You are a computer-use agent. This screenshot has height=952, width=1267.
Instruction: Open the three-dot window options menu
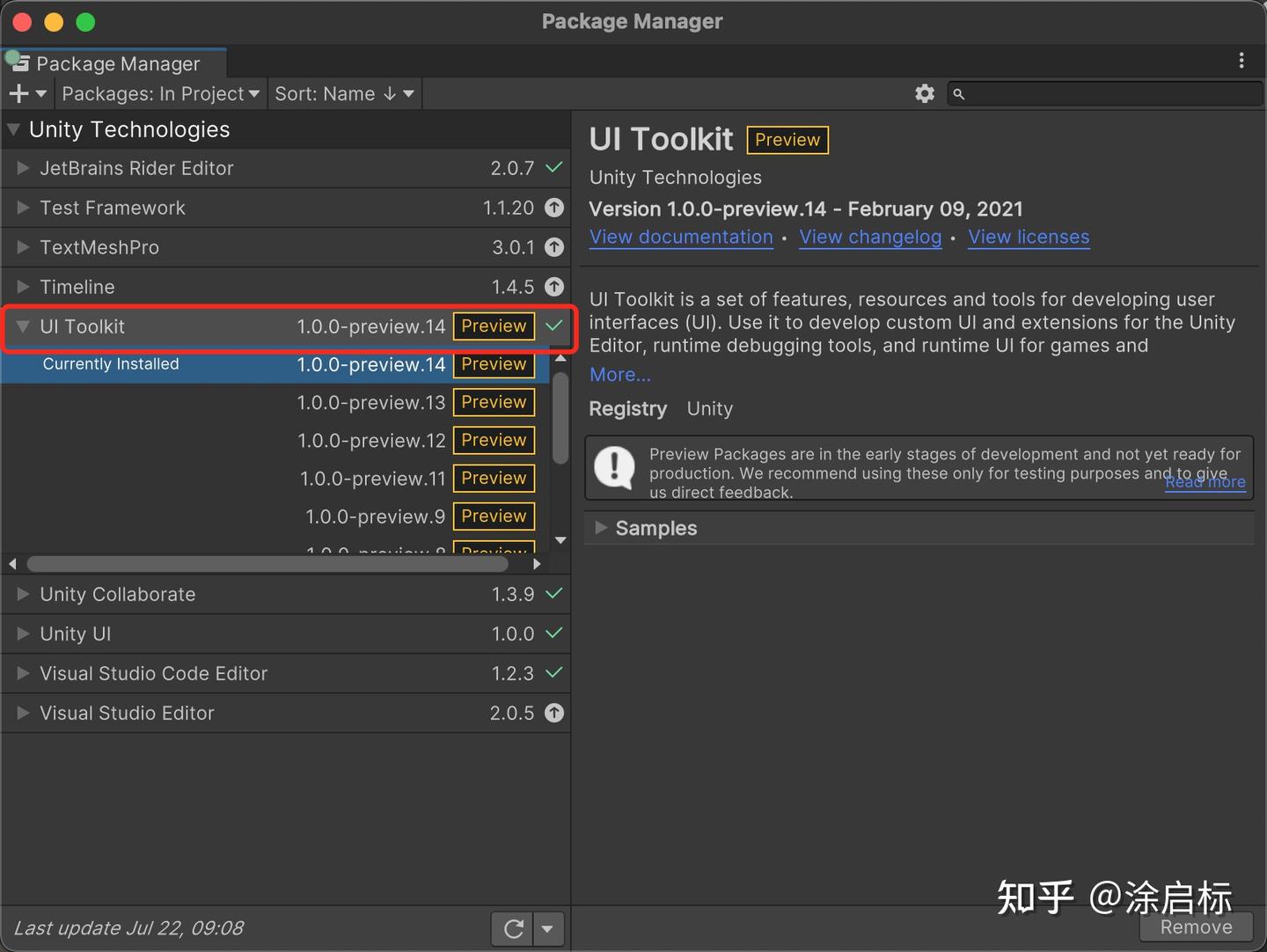pyautogui.click(x=1241, y=61)
